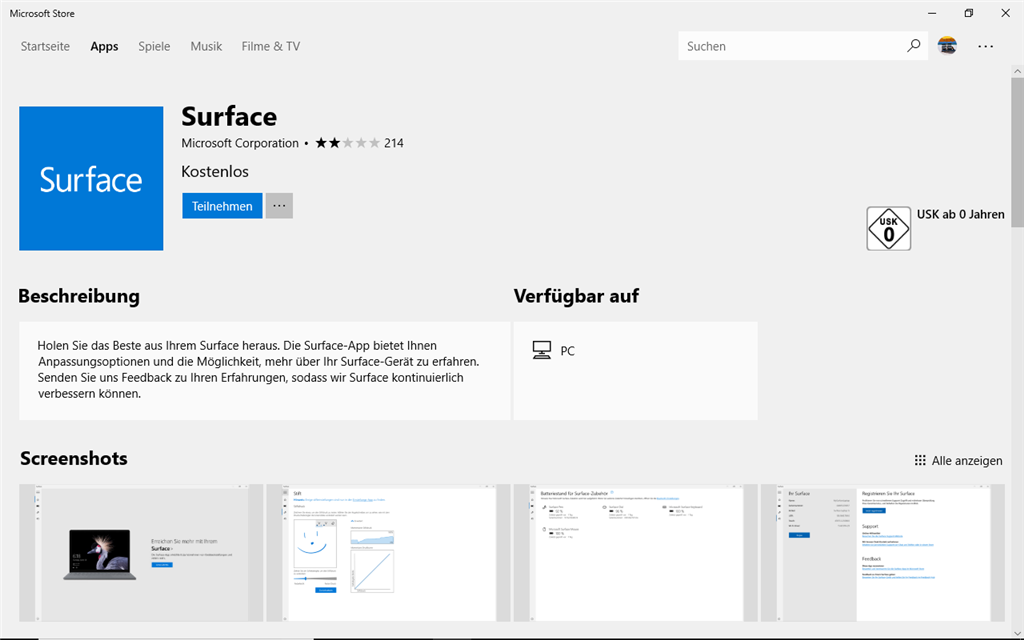1024x640 pixels.
Task: Click the Kostenlos price label
Action: pyautogui.click(x=215, y=172)
